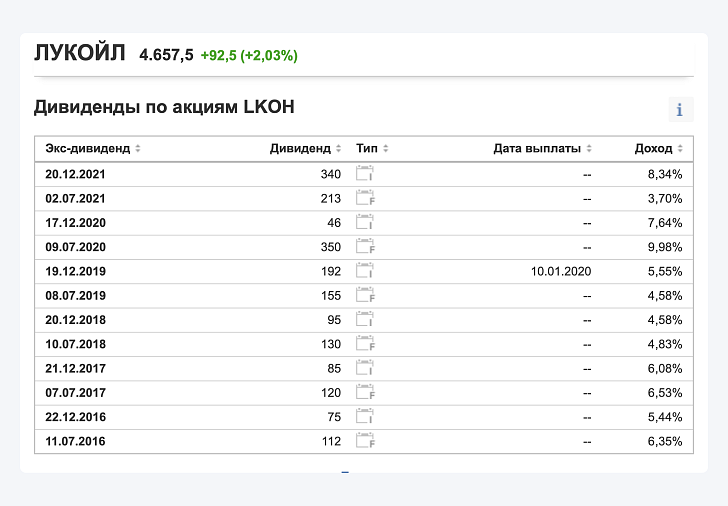728x506 pixels.
Task: Click type icon in the 19.12.2019 row
Action: pos(365,271)
